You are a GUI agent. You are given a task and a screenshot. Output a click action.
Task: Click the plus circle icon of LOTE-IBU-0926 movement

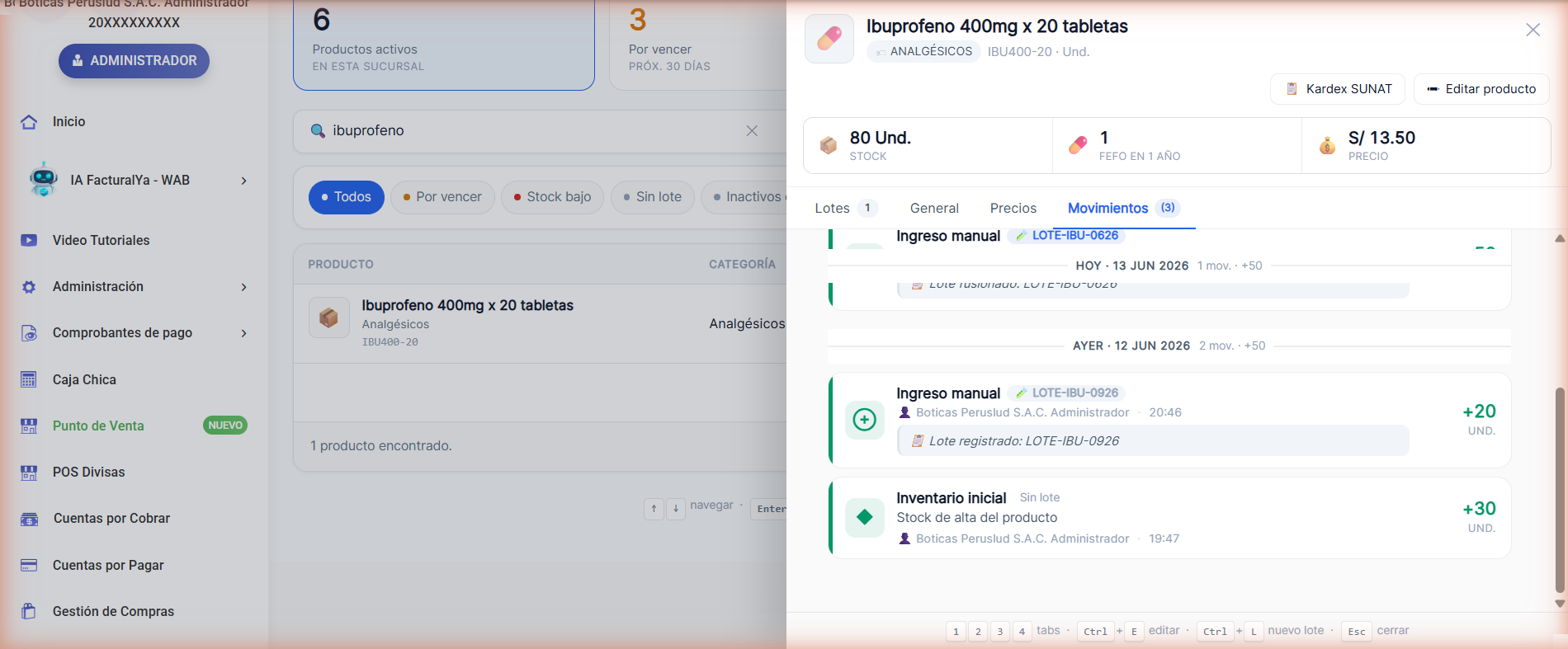coord(864,420)
